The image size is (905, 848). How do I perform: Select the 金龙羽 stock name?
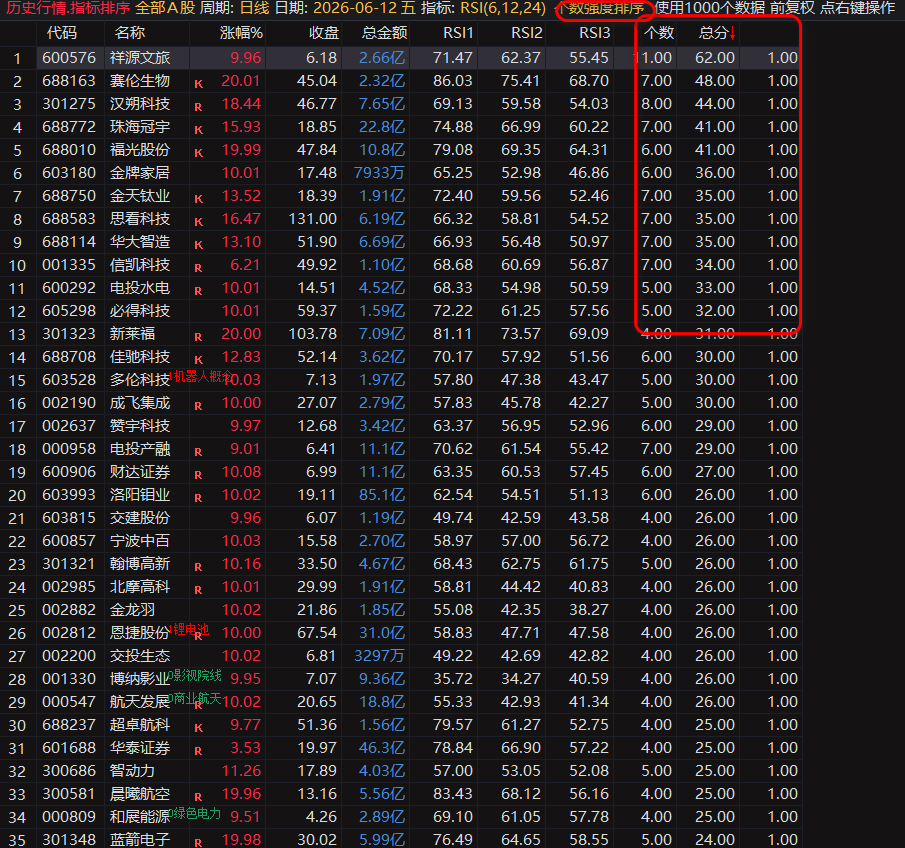point(132,610)
